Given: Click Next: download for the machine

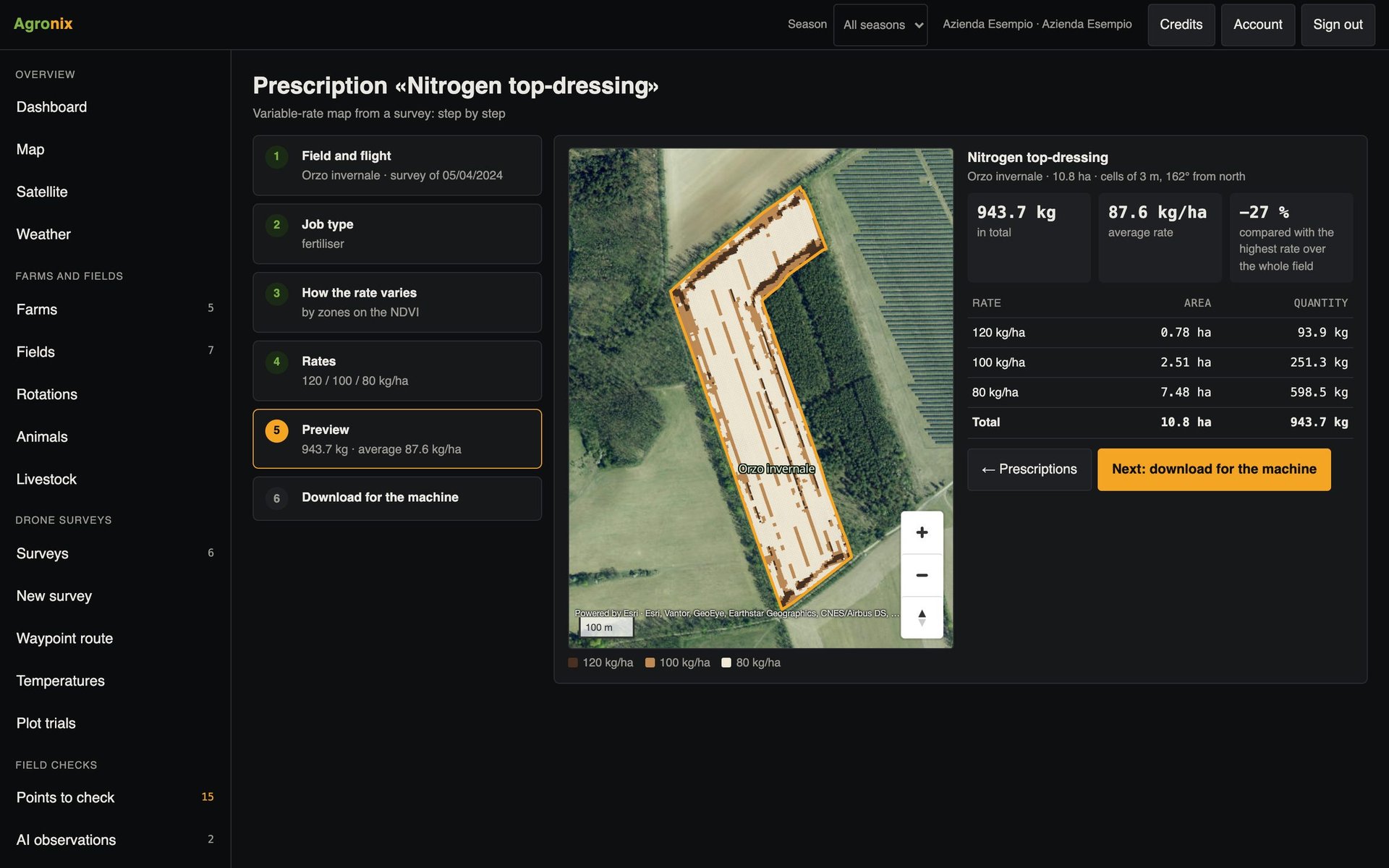Looking at the screenshot, I should click(x=1214, y=469).
